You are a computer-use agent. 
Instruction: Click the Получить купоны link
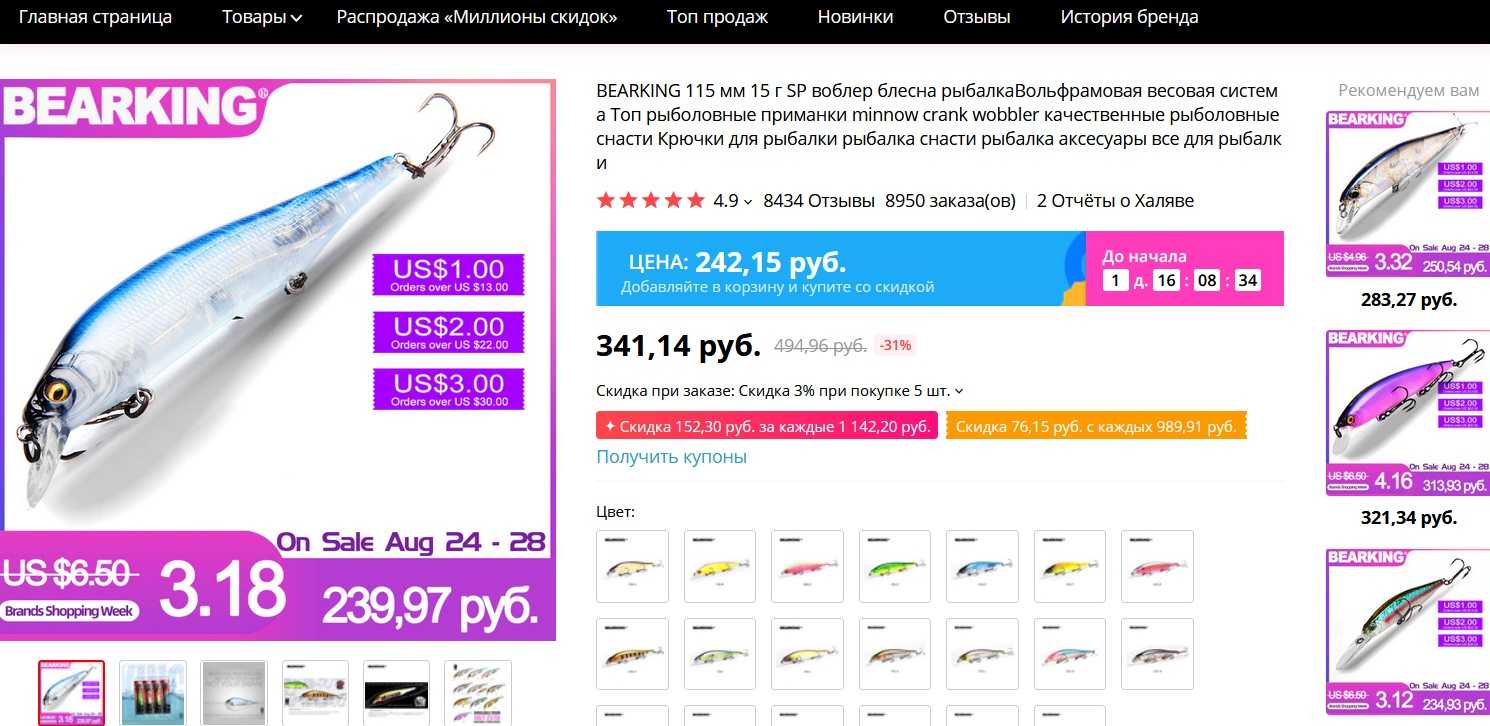(671, 457)
